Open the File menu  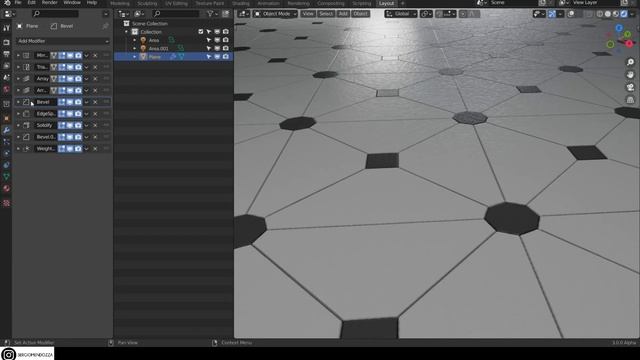18,2
